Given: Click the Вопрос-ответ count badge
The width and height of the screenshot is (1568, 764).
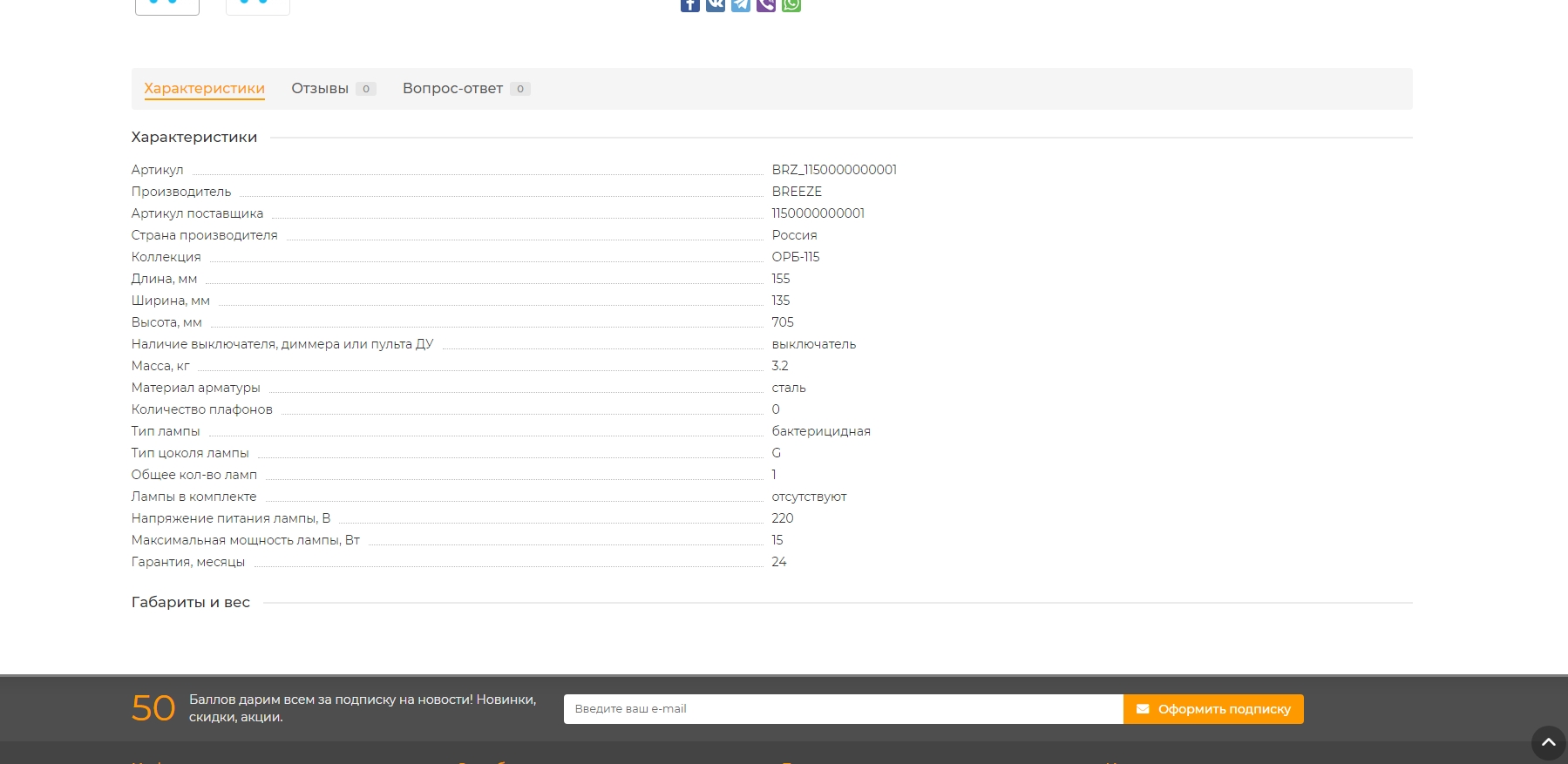Looking at the screenshot, I should 520,89.
